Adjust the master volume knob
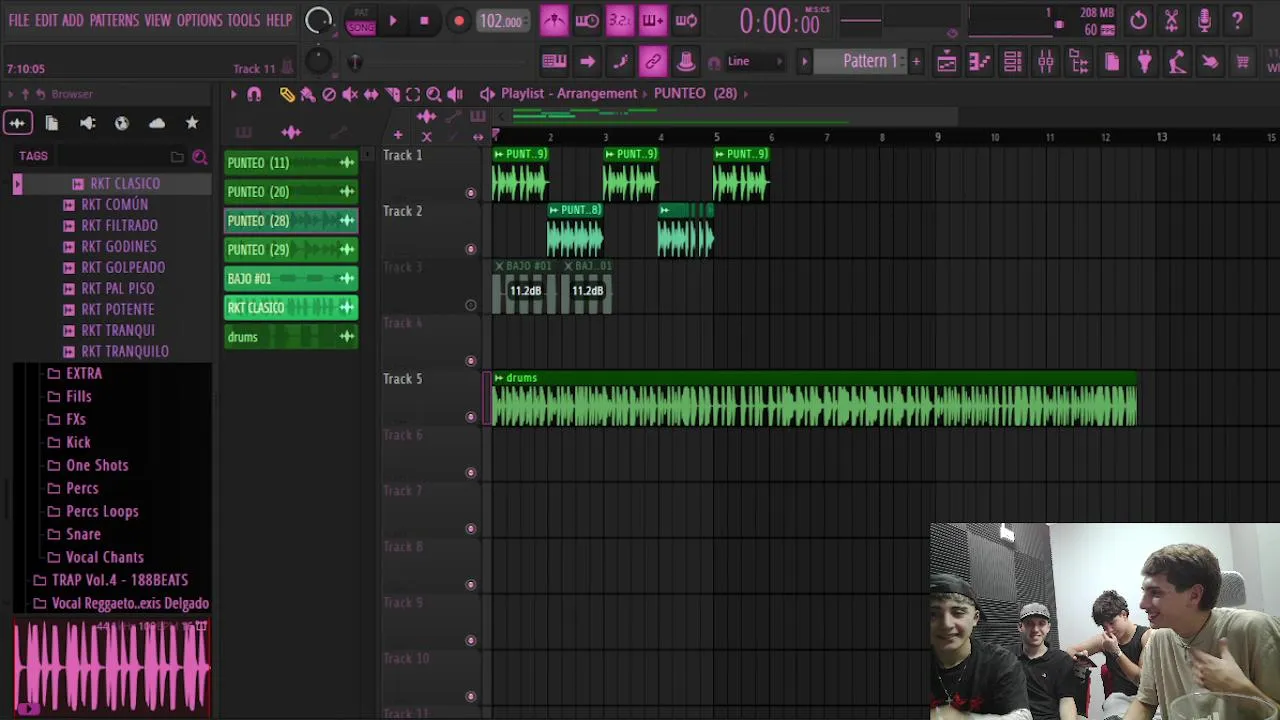The image size is (1280, 720). click(318, 20)
